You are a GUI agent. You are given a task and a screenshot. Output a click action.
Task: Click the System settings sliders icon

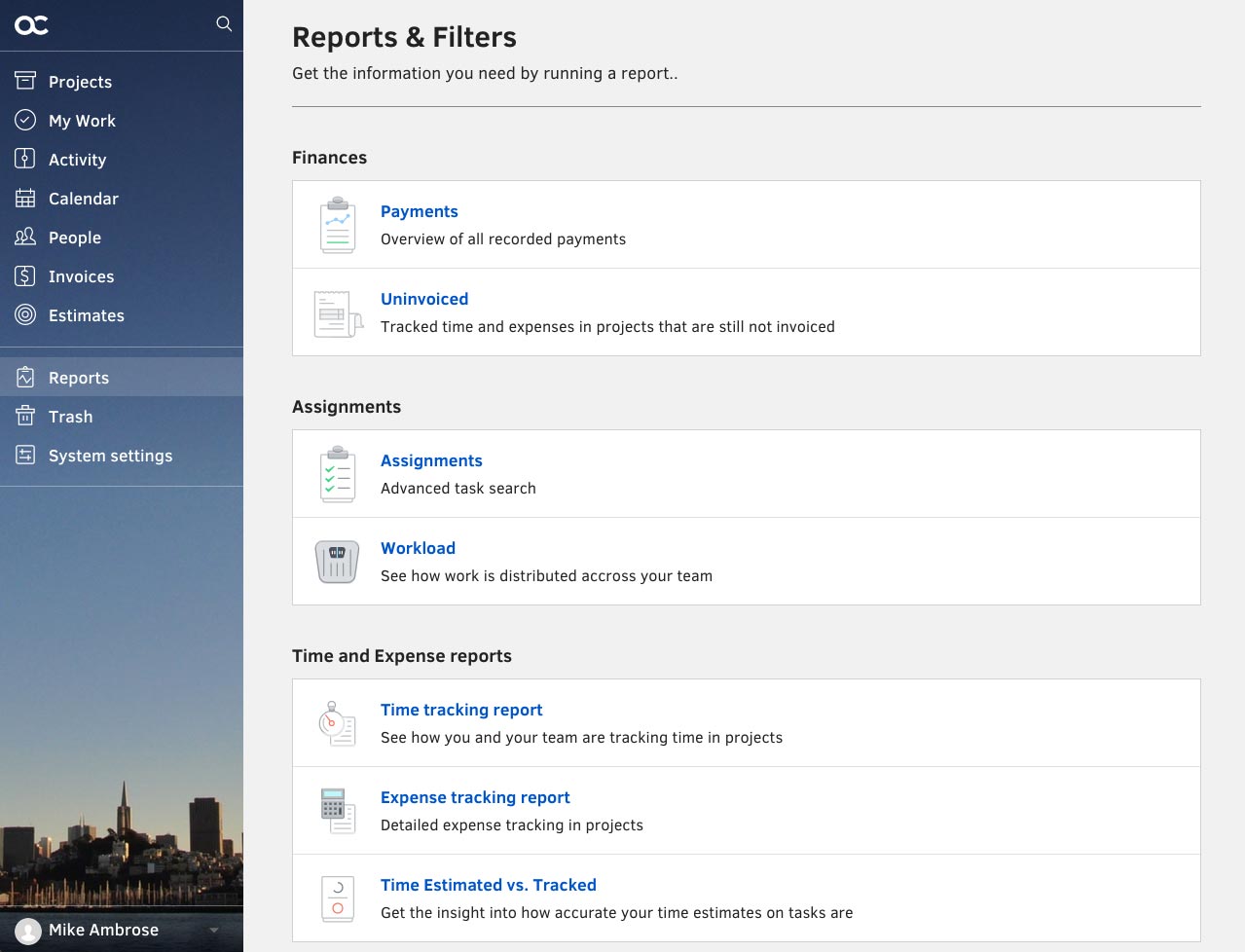(25, 455)
